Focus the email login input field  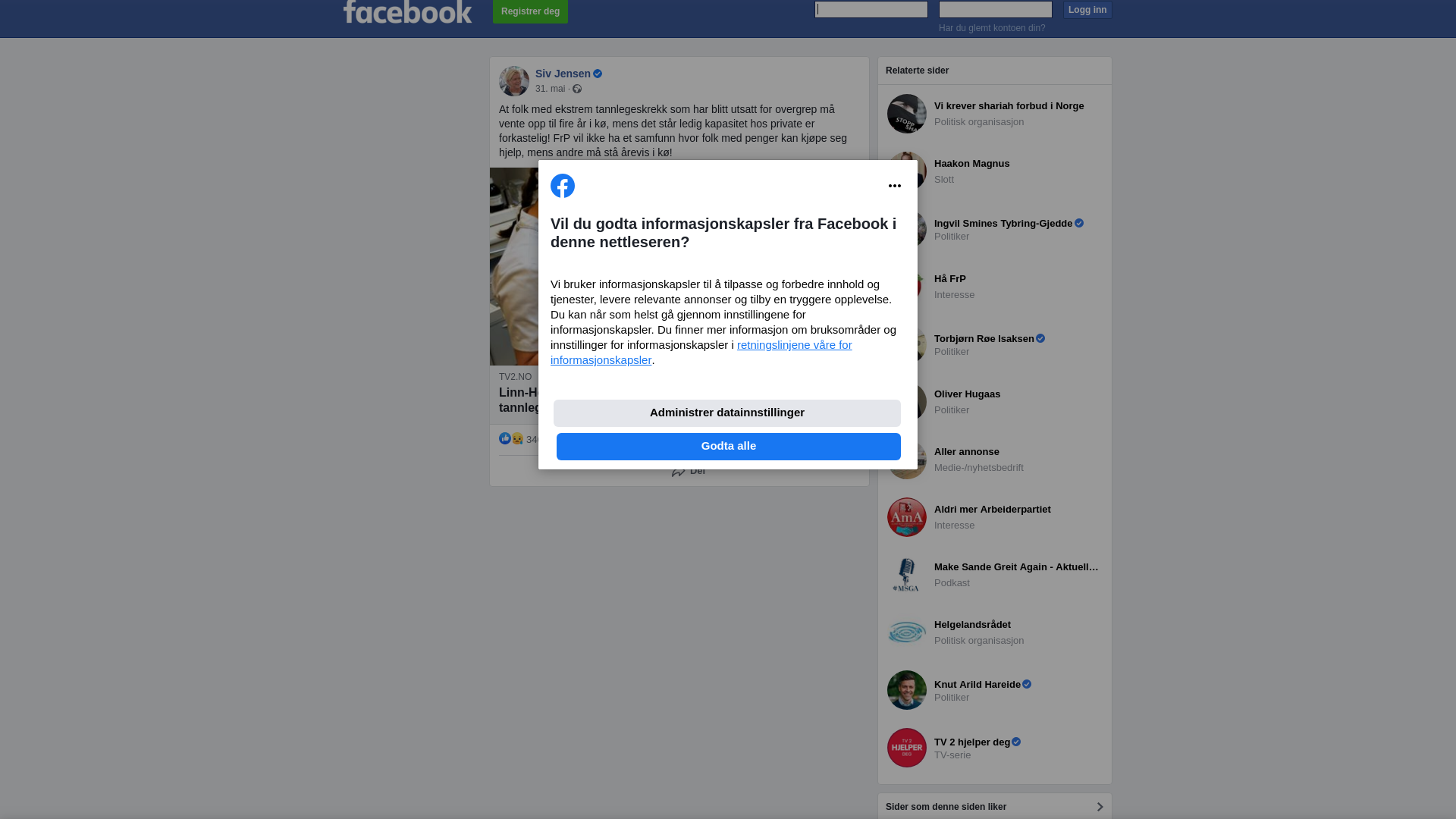coord(871,9)
